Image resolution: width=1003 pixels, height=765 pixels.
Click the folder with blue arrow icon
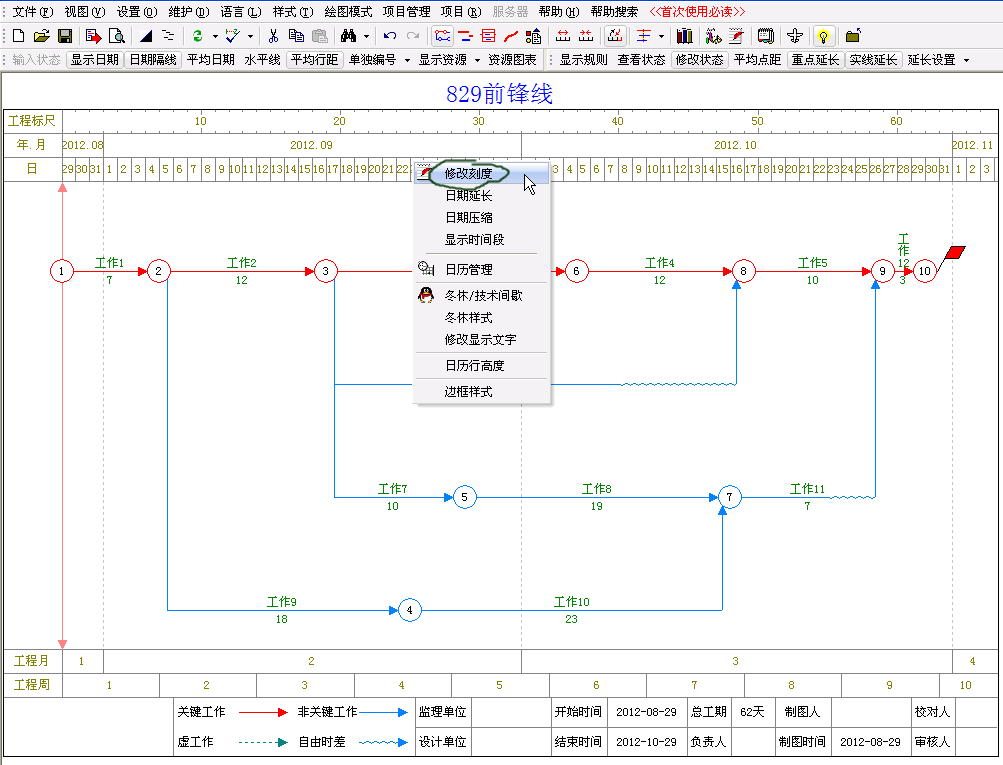point(853,36)
